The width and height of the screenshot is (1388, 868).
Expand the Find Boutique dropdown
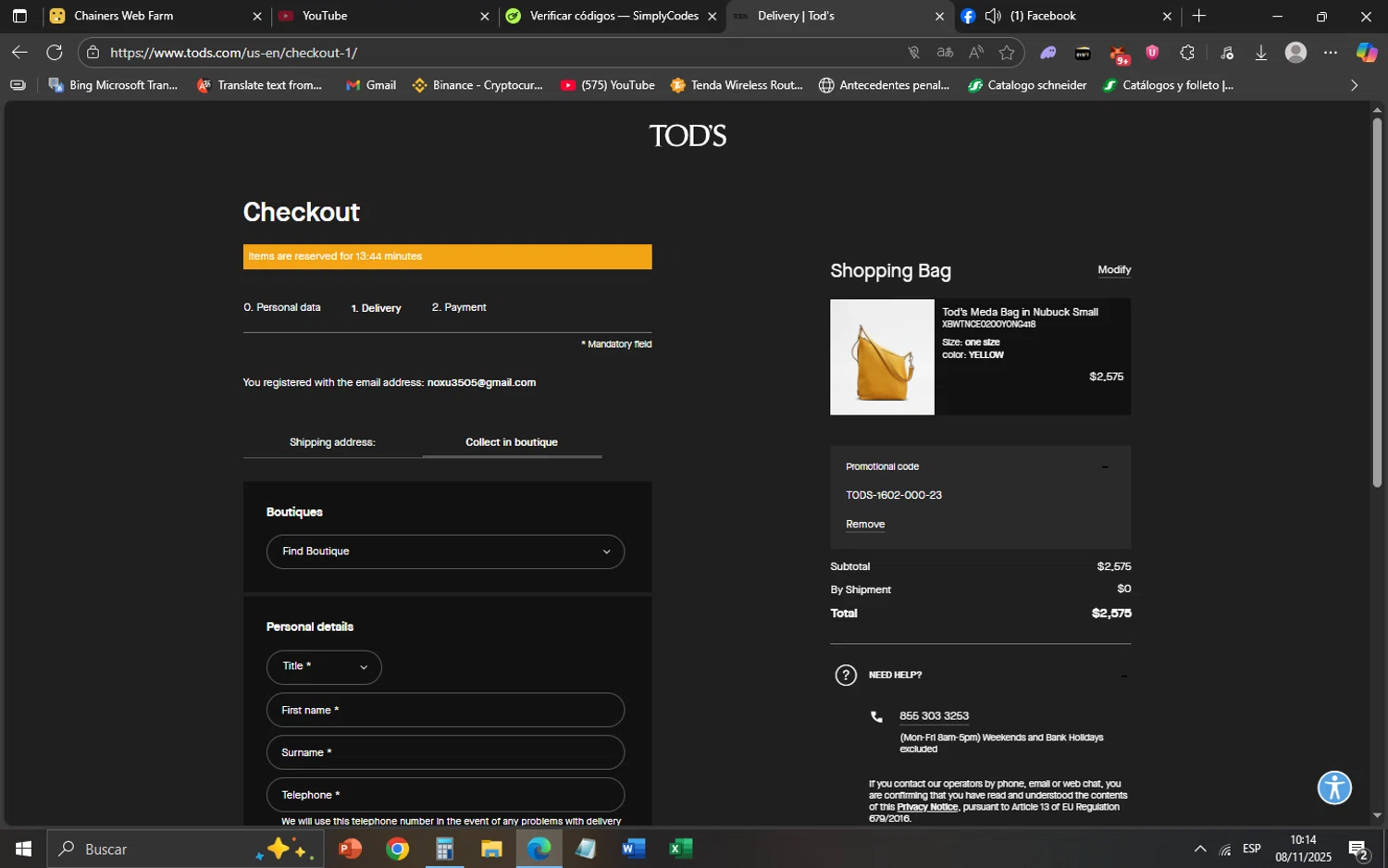[445, 552]
